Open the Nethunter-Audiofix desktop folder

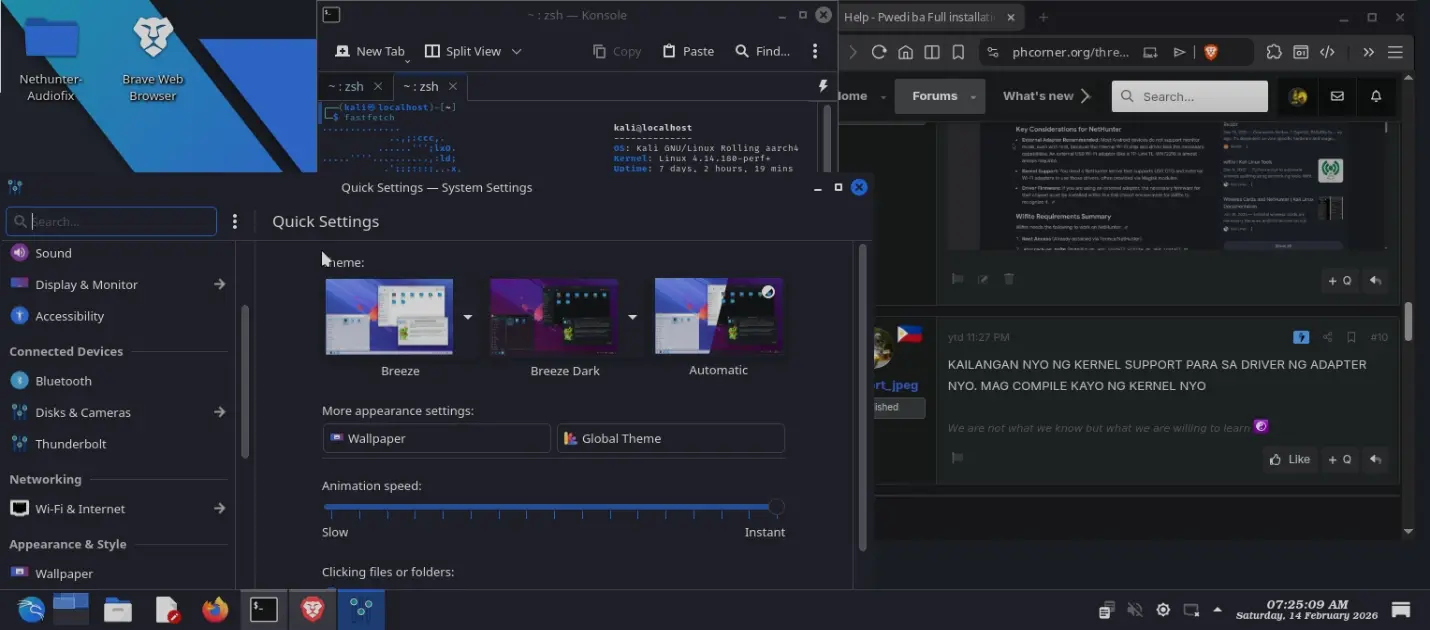[x=51, y=58]
